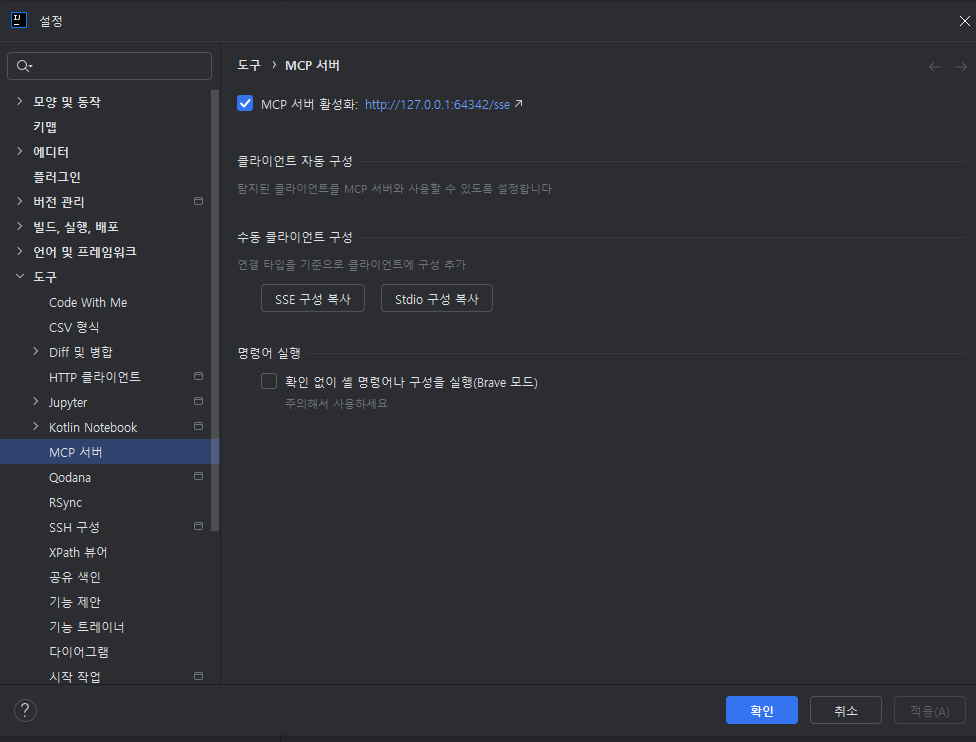Open XPath 뷰어 settings
Image resolution: width=976 pixels, height=742 pixels.
[78, 552]
